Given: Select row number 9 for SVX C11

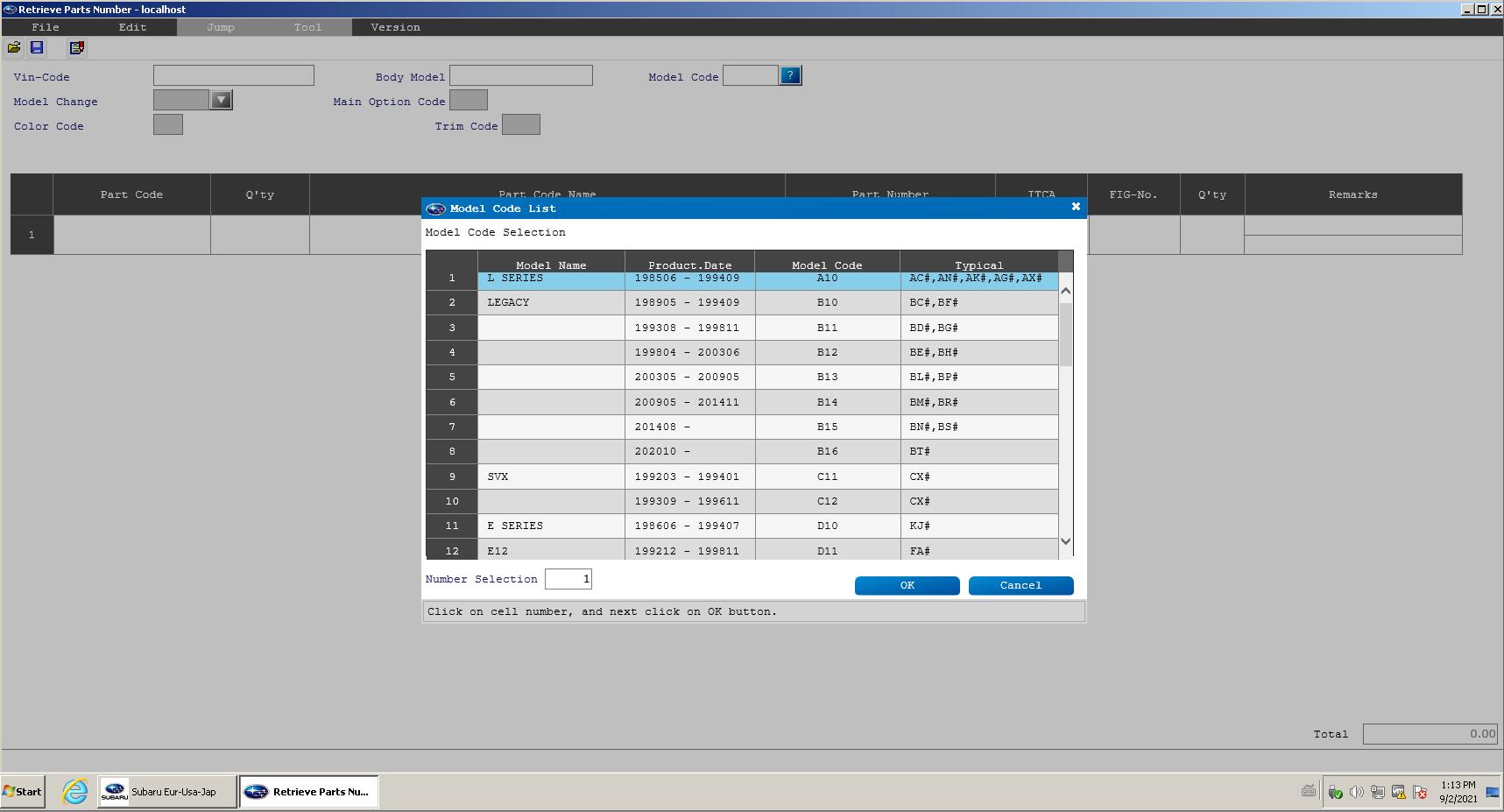Looking at the screenshot, I should [452, 477].
